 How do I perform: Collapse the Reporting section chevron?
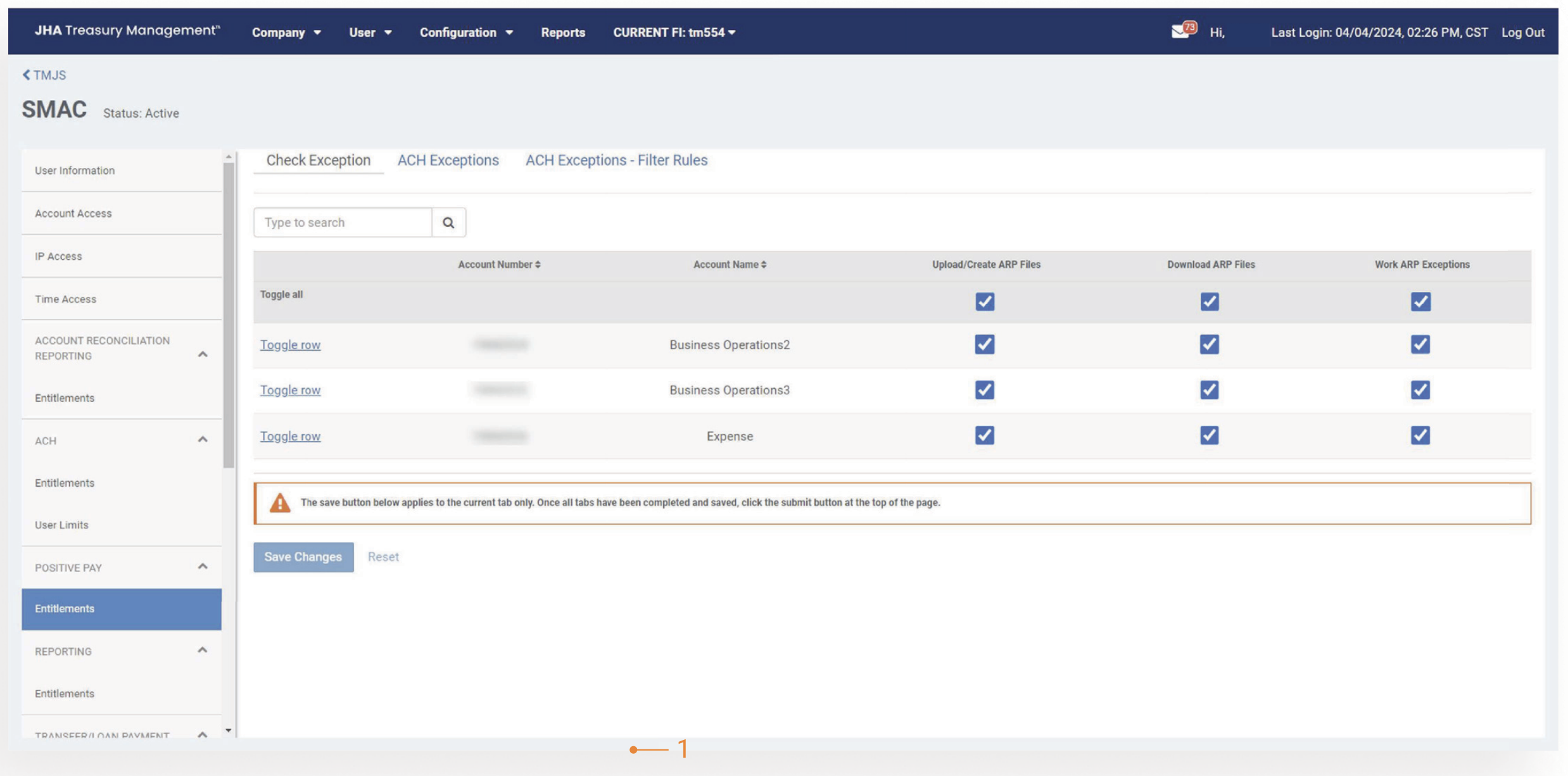point(203,650)
